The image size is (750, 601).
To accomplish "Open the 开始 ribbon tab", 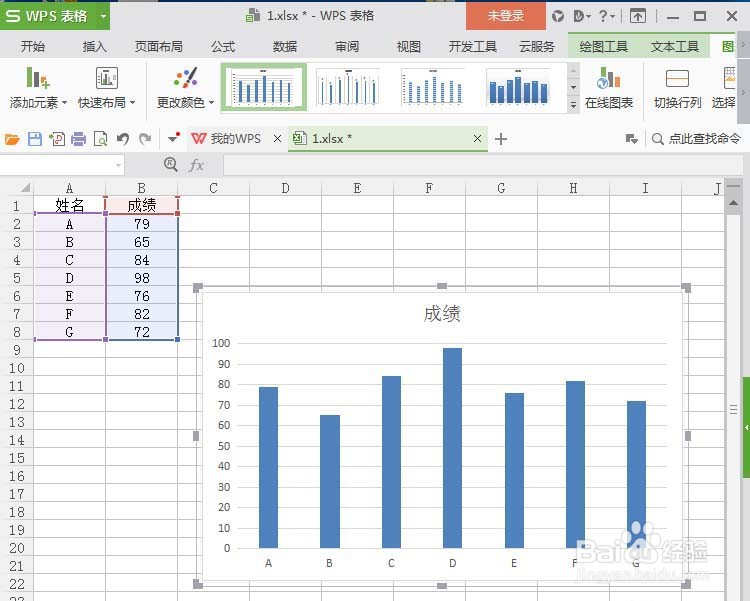I will (33, 46).
